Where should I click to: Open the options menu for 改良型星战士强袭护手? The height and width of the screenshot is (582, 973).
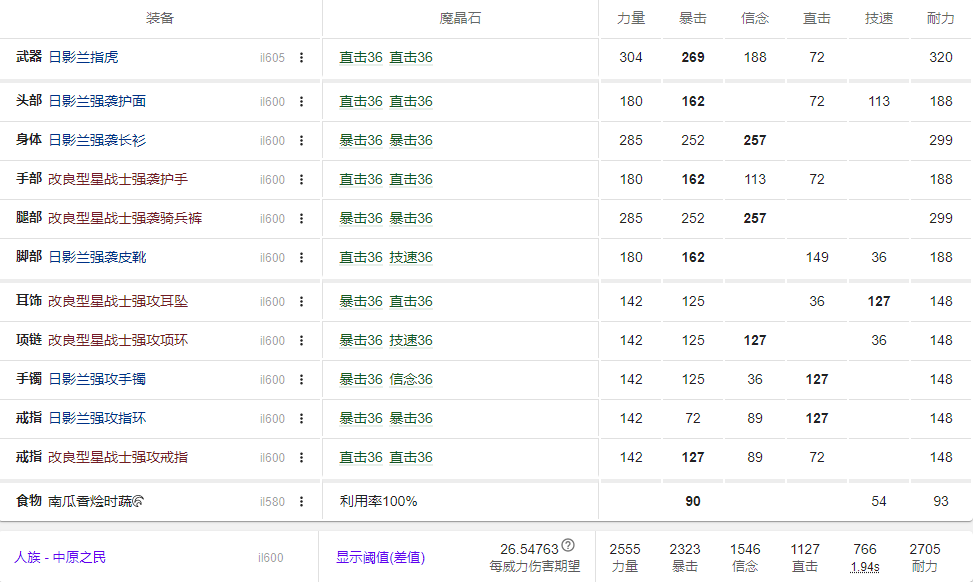(299, 180)
